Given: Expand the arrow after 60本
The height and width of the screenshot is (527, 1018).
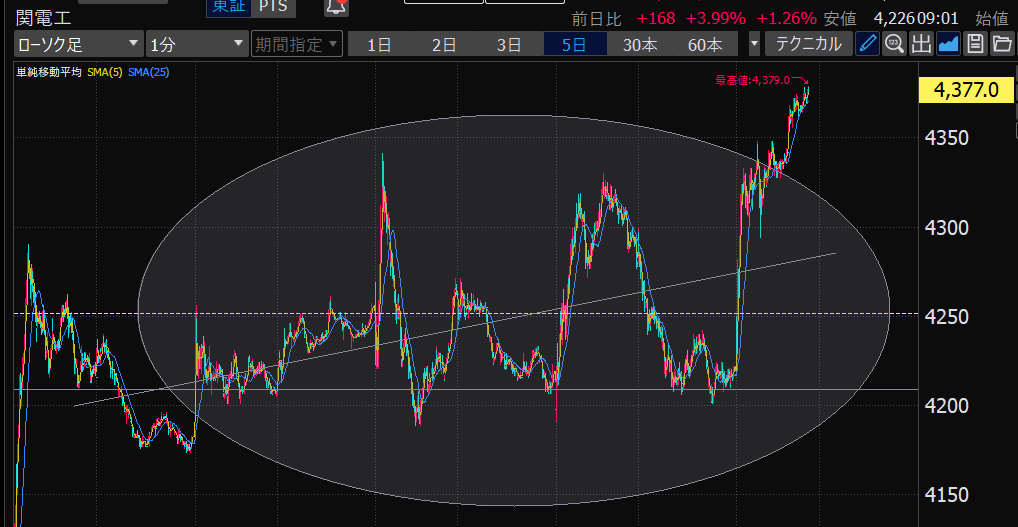Looking at the screenshot, I should pyautogui.click(x=754, y=44).
